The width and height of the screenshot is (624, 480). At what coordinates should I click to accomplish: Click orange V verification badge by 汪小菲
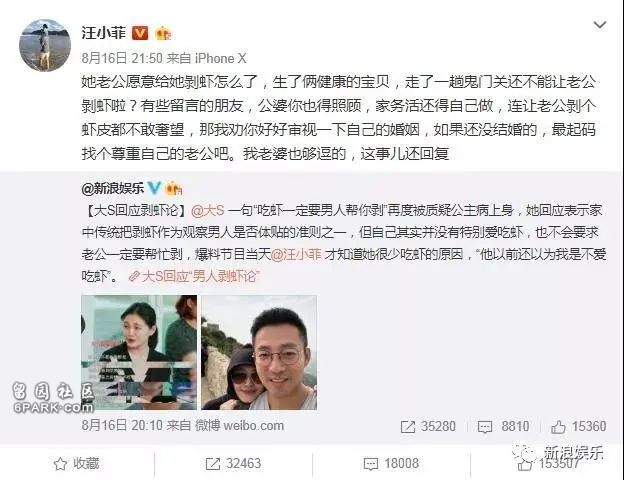point(140,33)
